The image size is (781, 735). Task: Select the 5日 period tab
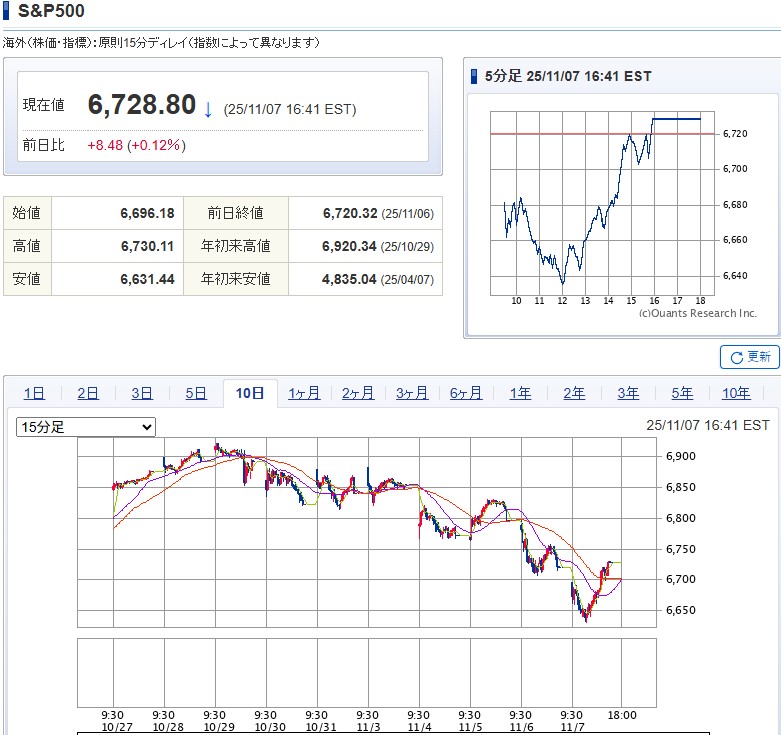(196, 394)
